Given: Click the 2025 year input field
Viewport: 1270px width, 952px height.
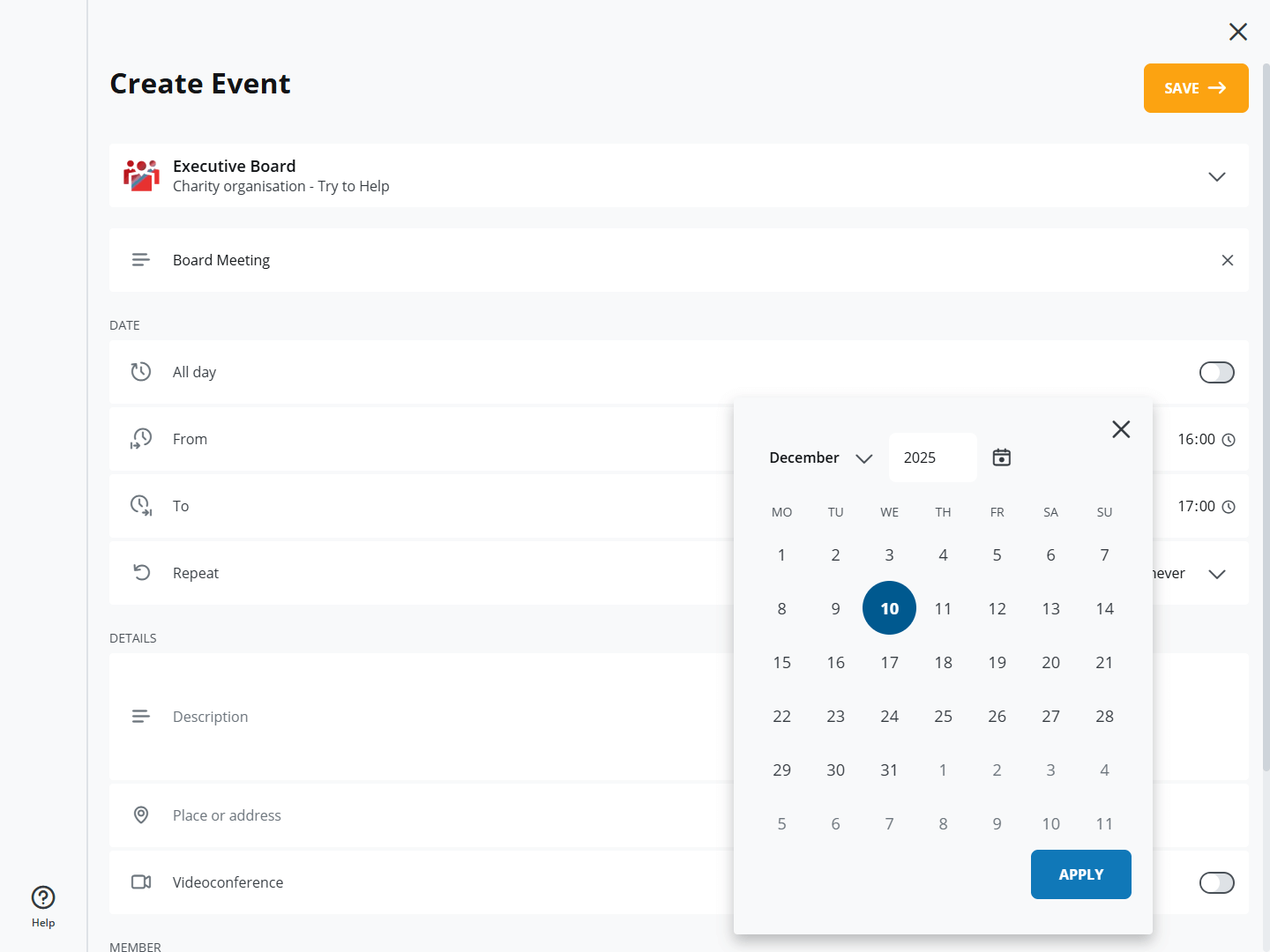Looking at the screenshot, I should (932, 457).
